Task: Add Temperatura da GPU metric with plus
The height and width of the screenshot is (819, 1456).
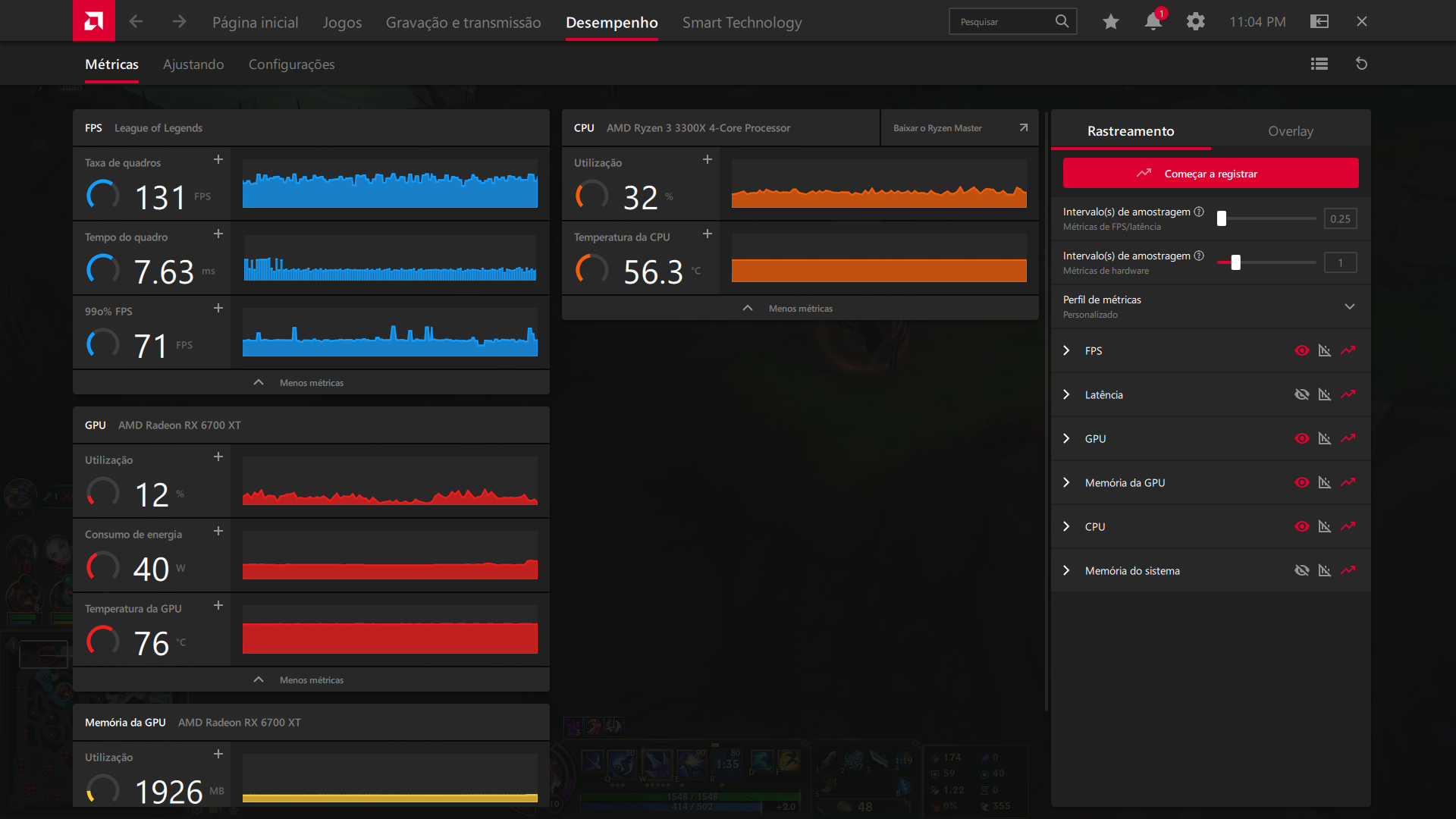Action: (x=218, y=605)
